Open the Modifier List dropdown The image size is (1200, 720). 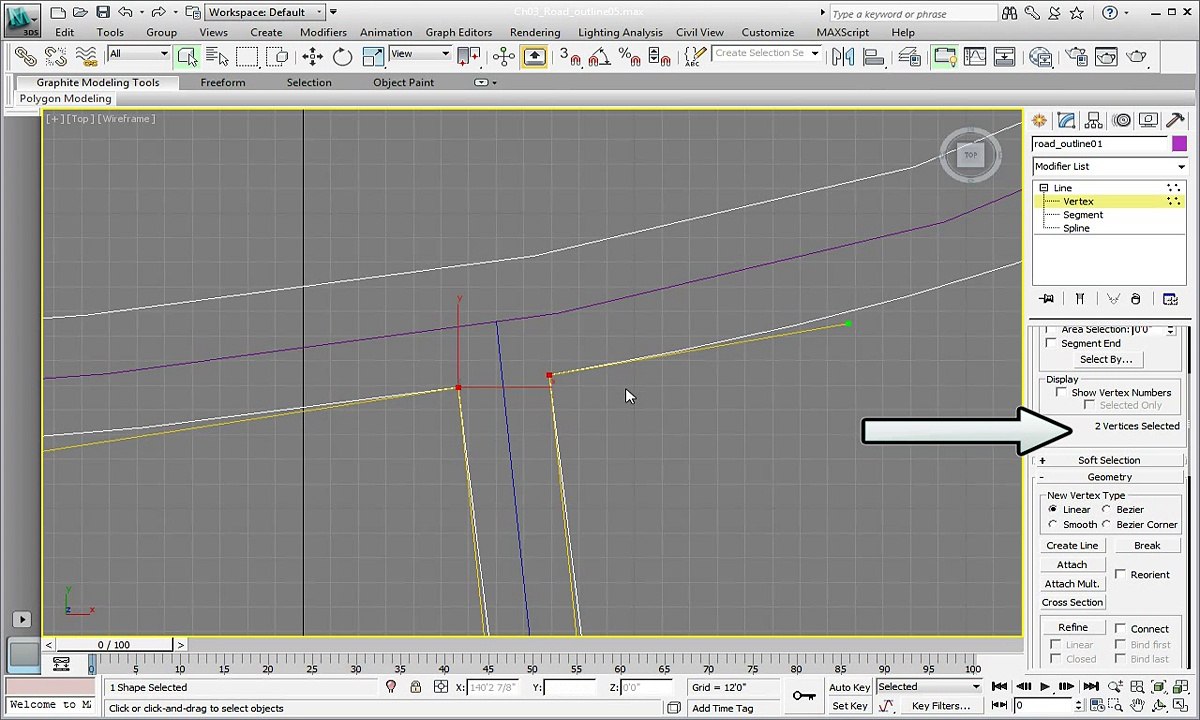[1109, 166]
